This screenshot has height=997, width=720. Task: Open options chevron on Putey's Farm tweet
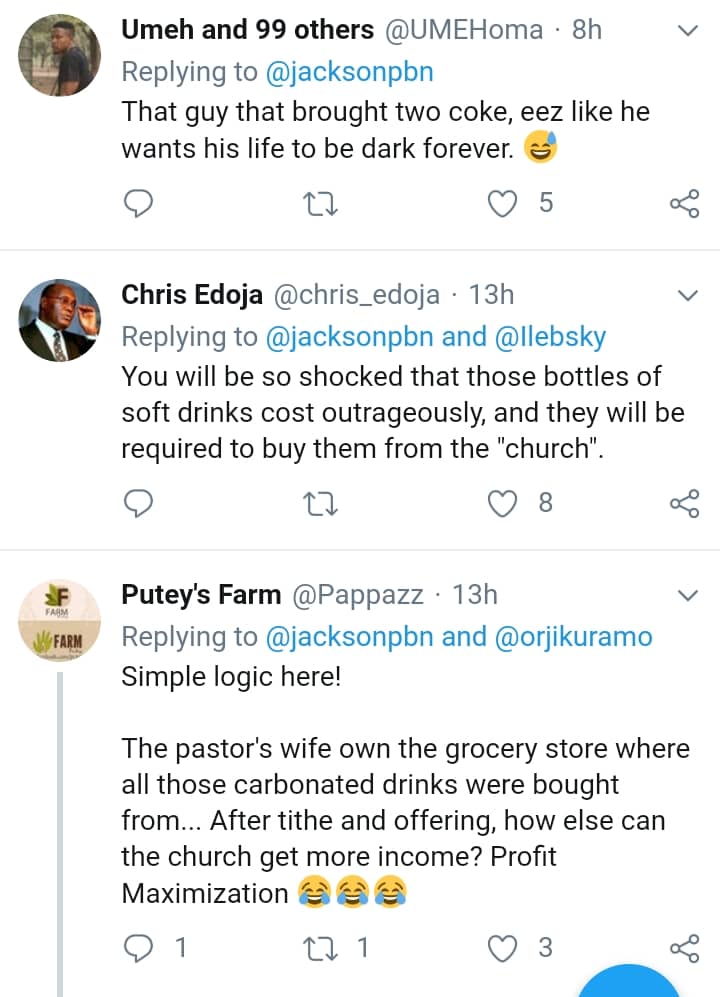pyautogui.click(x=688, y=596)
